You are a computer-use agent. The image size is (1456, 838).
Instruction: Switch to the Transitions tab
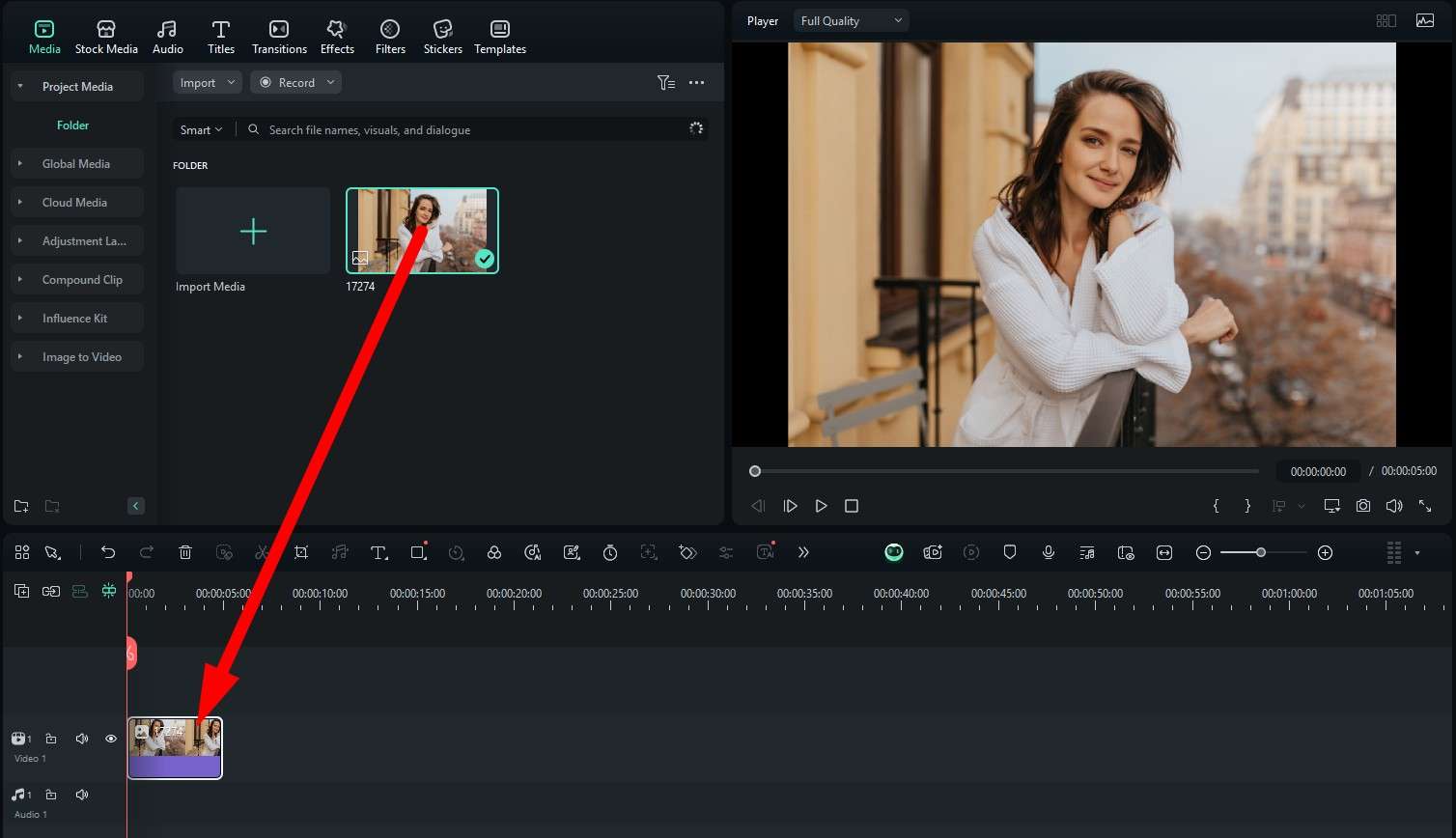[x=279, y=37]
